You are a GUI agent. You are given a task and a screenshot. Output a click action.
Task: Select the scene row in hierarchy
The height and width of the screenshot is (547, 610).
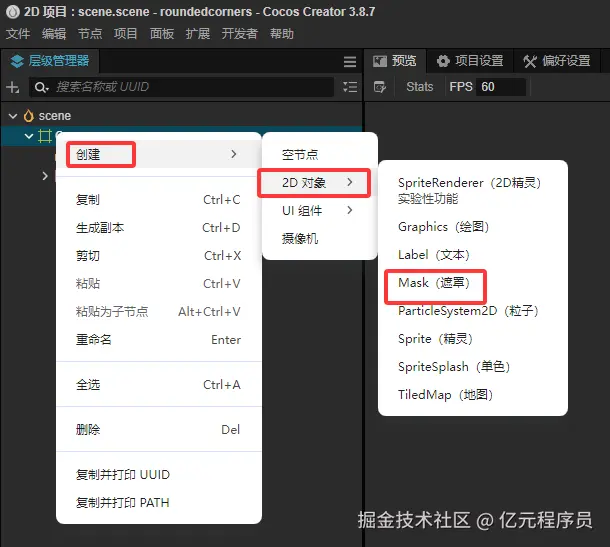tap(181, 116)
